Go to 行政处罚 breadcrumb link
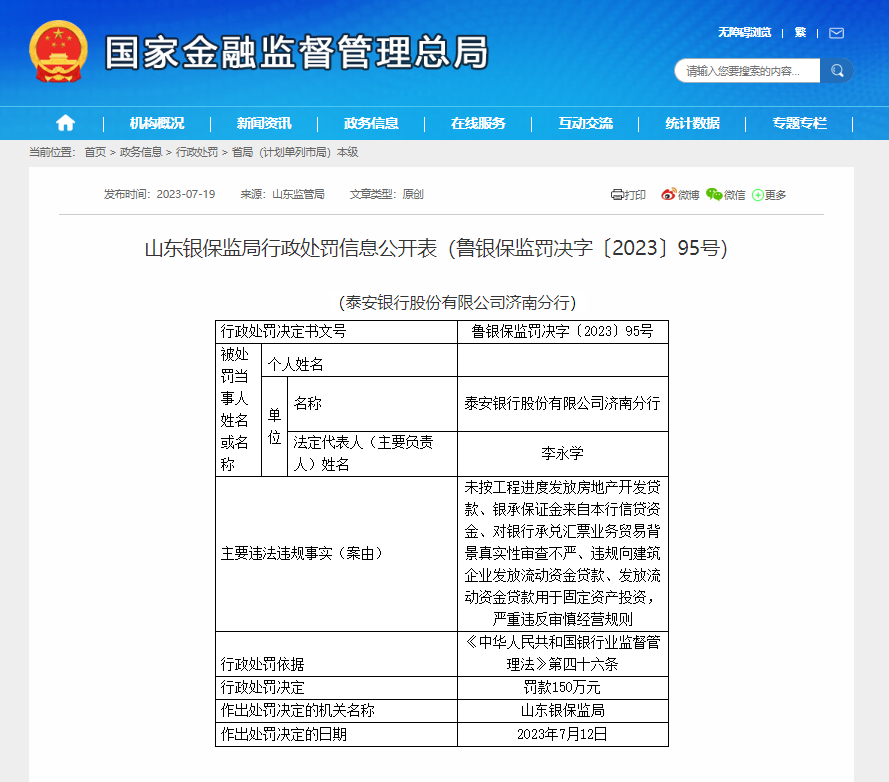Viewport: 889px width, 782px height. 197,152
